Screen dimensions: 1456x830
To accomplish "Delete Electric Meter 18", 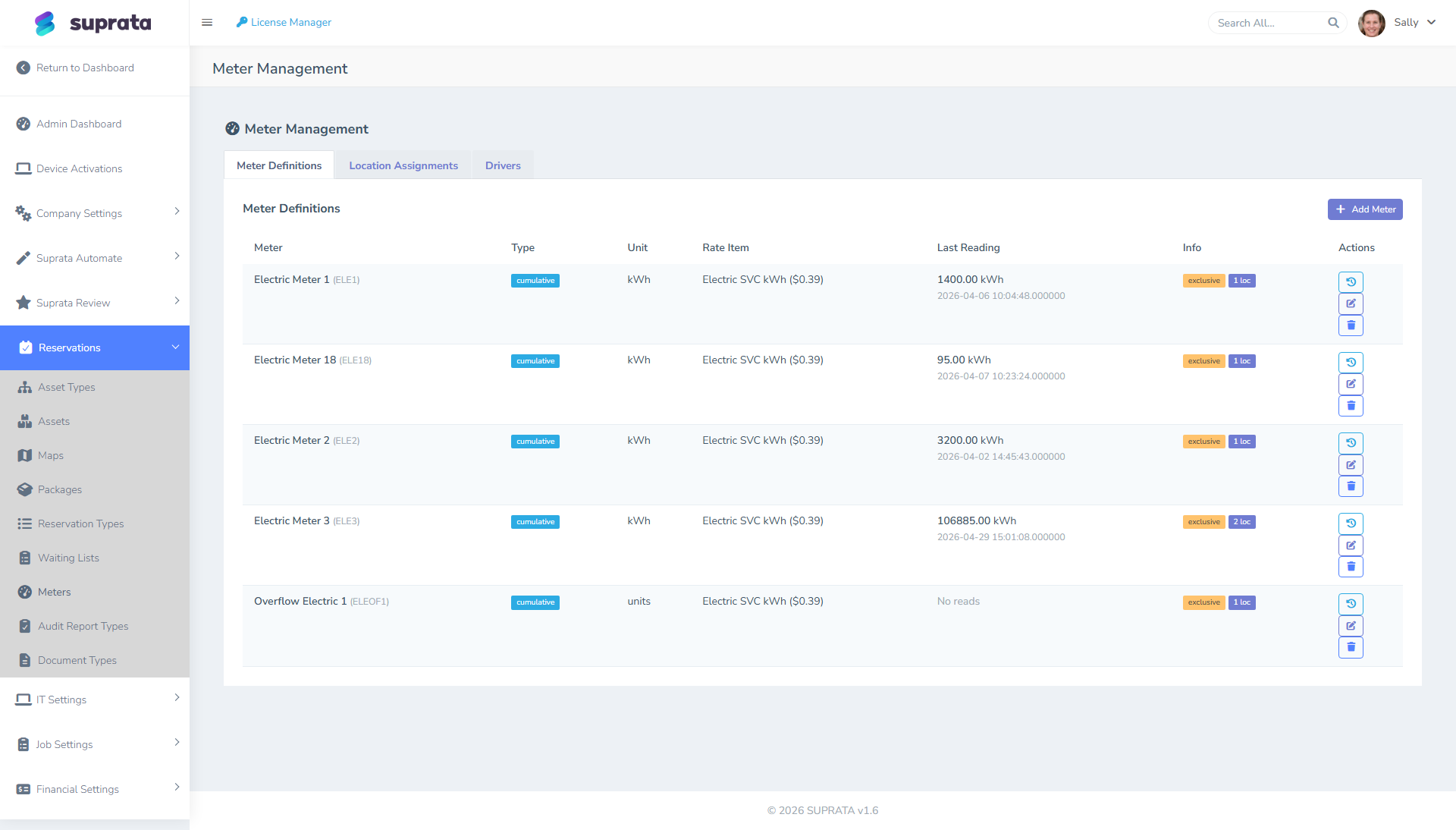I will point(1351,406).
